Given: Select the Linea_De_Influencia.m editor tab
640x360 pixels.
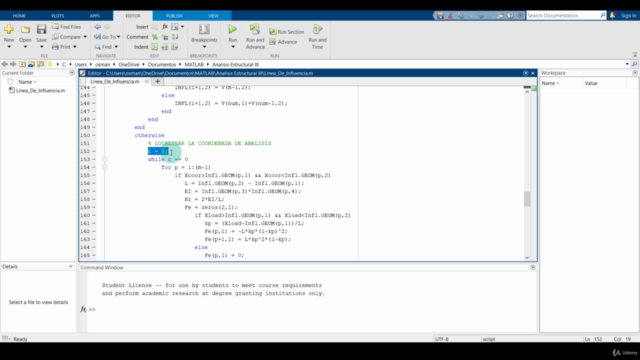Looking at the screenshot, I should coord(115,81).
